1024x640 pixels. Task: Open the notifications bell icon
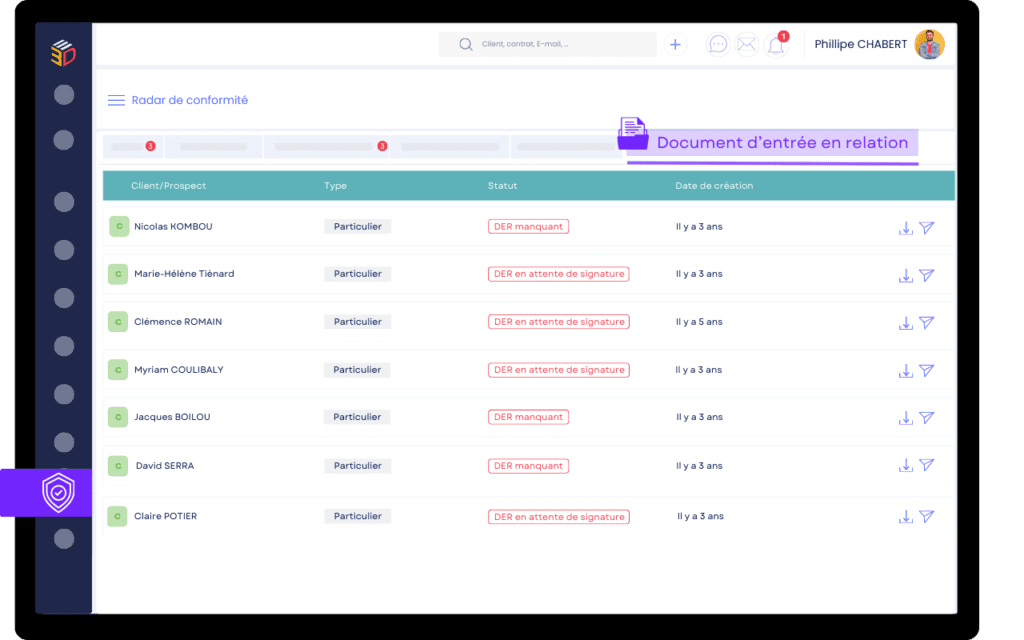[x=776, y=45]
